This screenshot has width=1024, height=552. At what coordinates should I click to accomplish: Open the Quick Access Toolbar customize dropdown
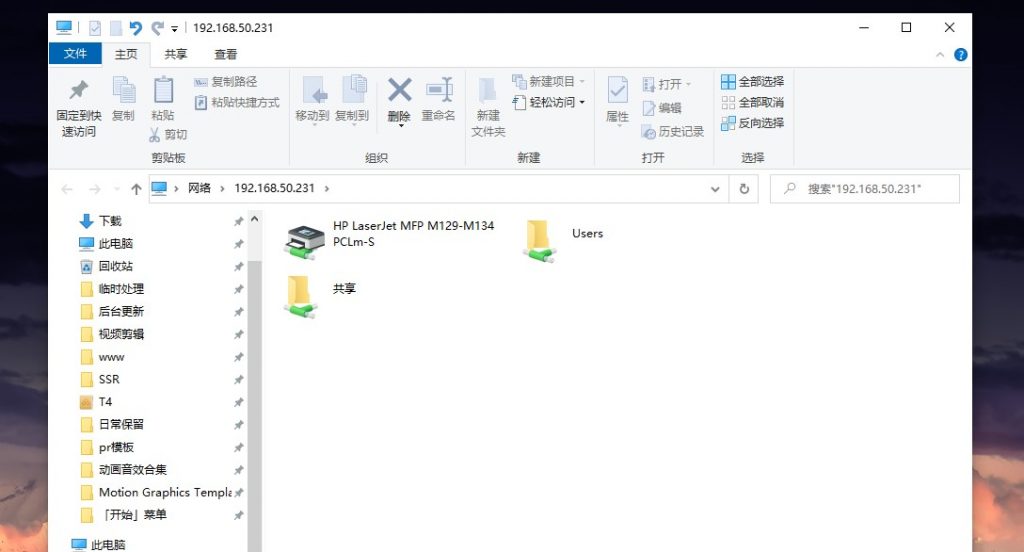point(174,29)
